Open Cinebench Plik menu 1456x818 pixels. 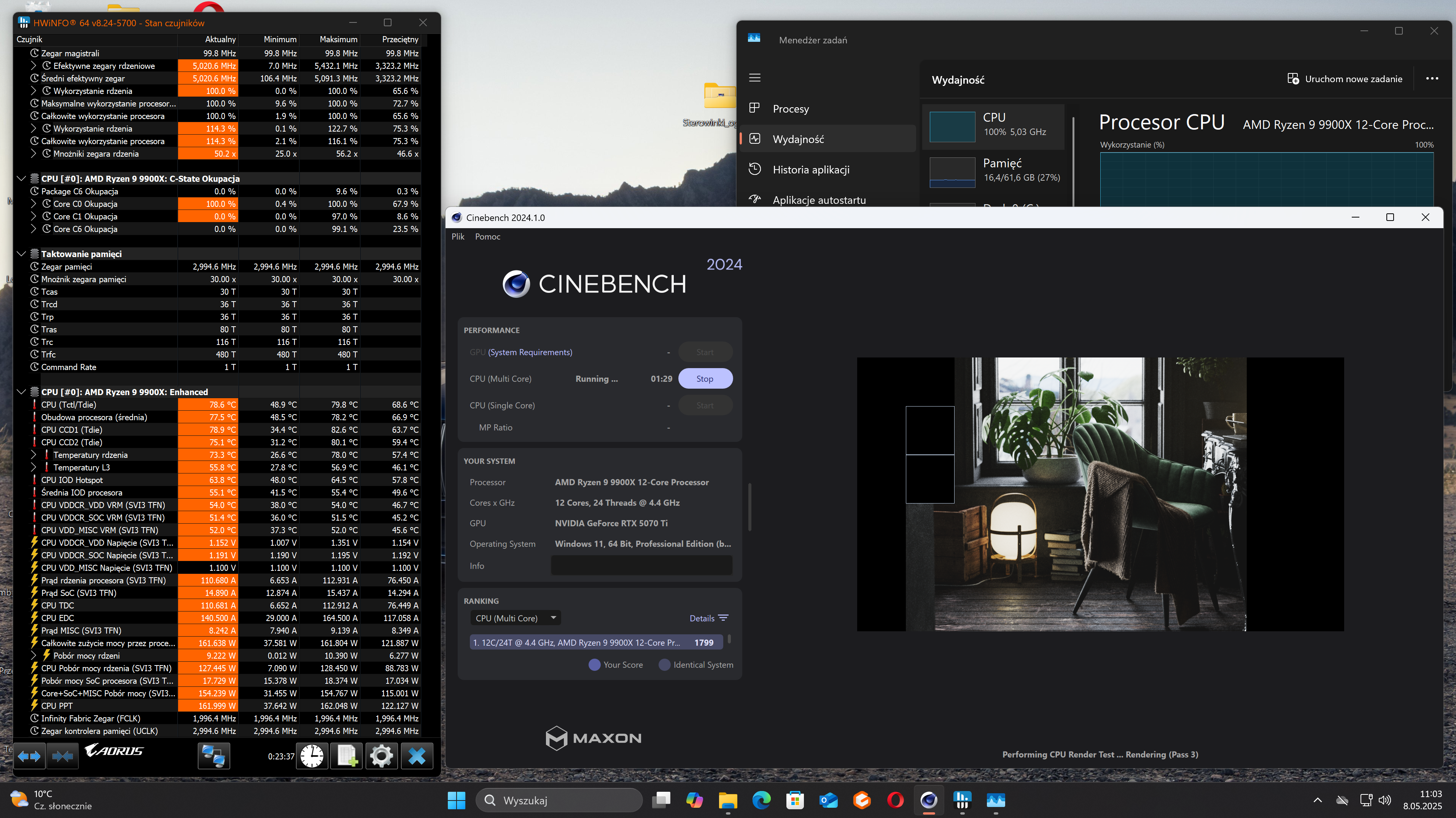click(458, 237)
